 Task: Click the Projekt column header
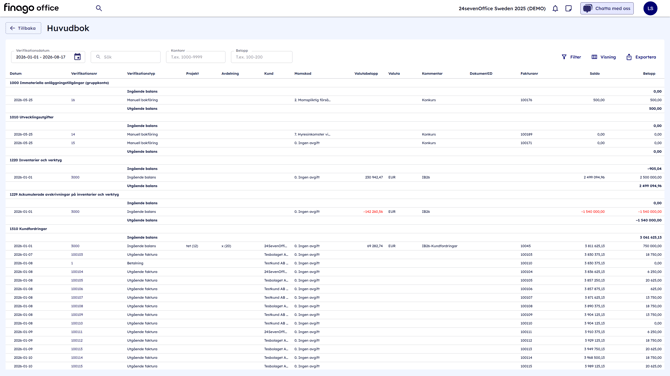tap(192, 73)
